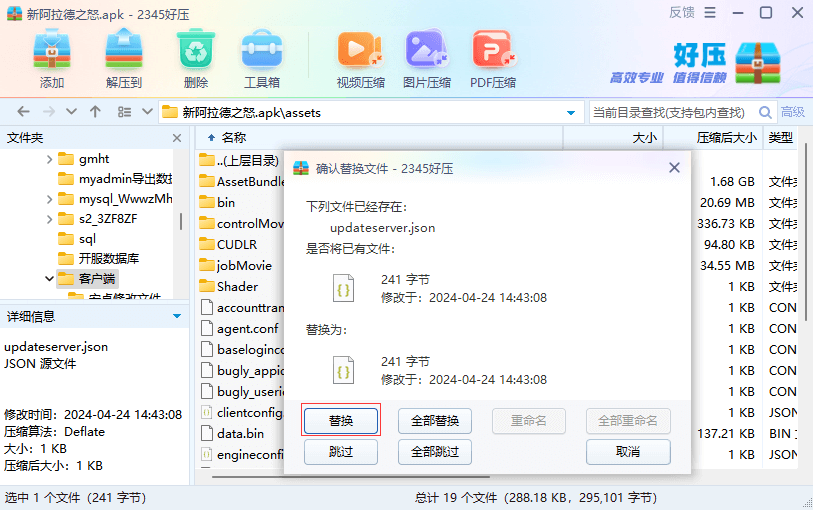This screenshot has height=510, width=813.
Task: Click the 1.68 GB compressed size cell
Action: [732, 182]
